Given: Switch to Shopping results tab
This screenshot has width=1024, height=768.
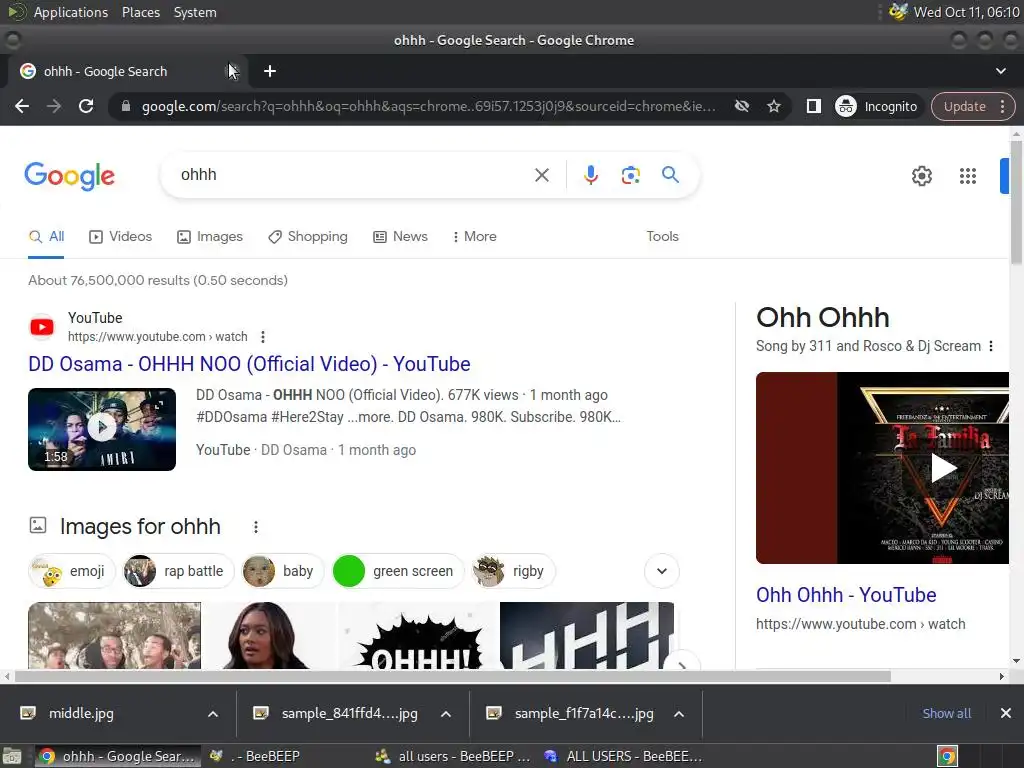Looking at the screenshot, I should pos(308,236).
